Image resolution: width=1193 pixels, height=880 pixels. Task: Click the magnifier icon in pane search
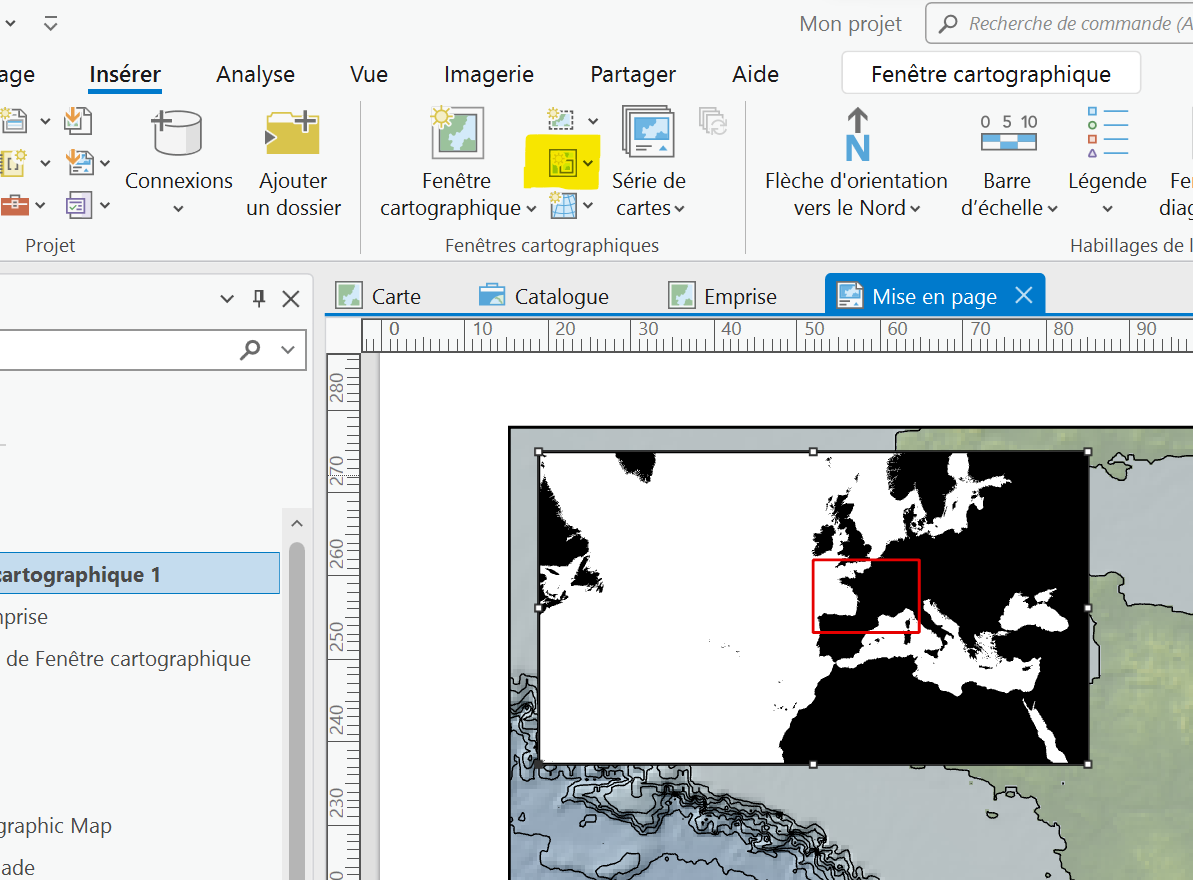[250, 349]
